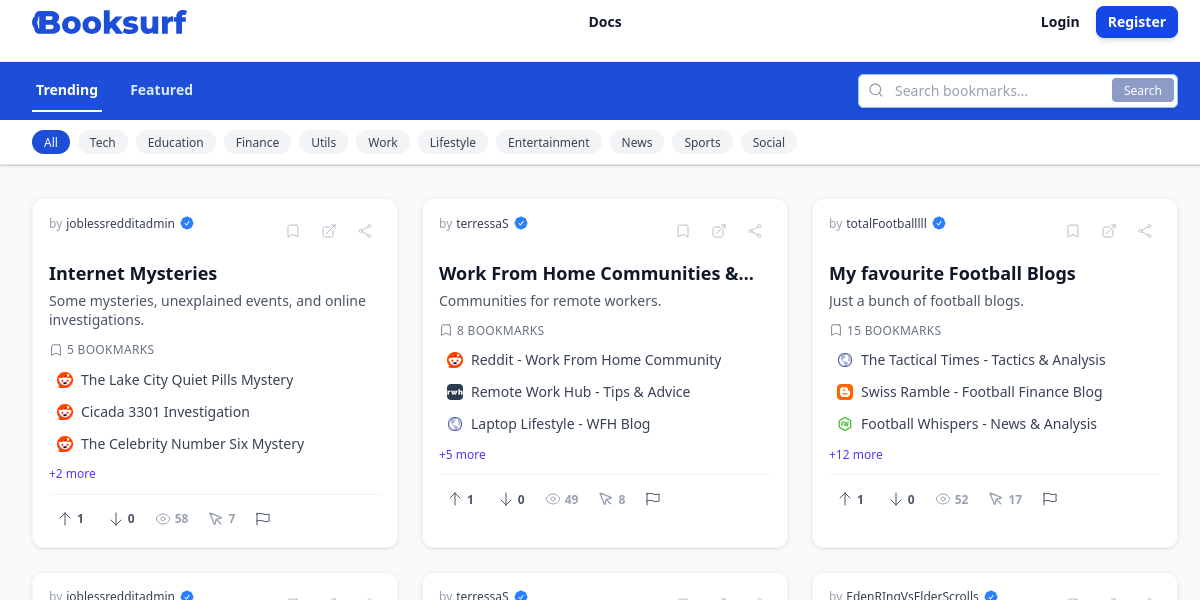Click inside the Search bookmarks field
1200x600 pixels.
pyautogui.click(x=990, y=90)
